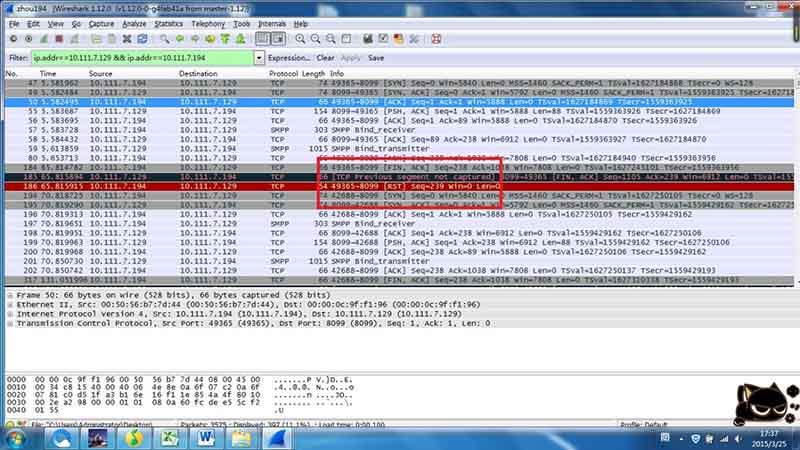Click the Expression... button

[289, 58]
